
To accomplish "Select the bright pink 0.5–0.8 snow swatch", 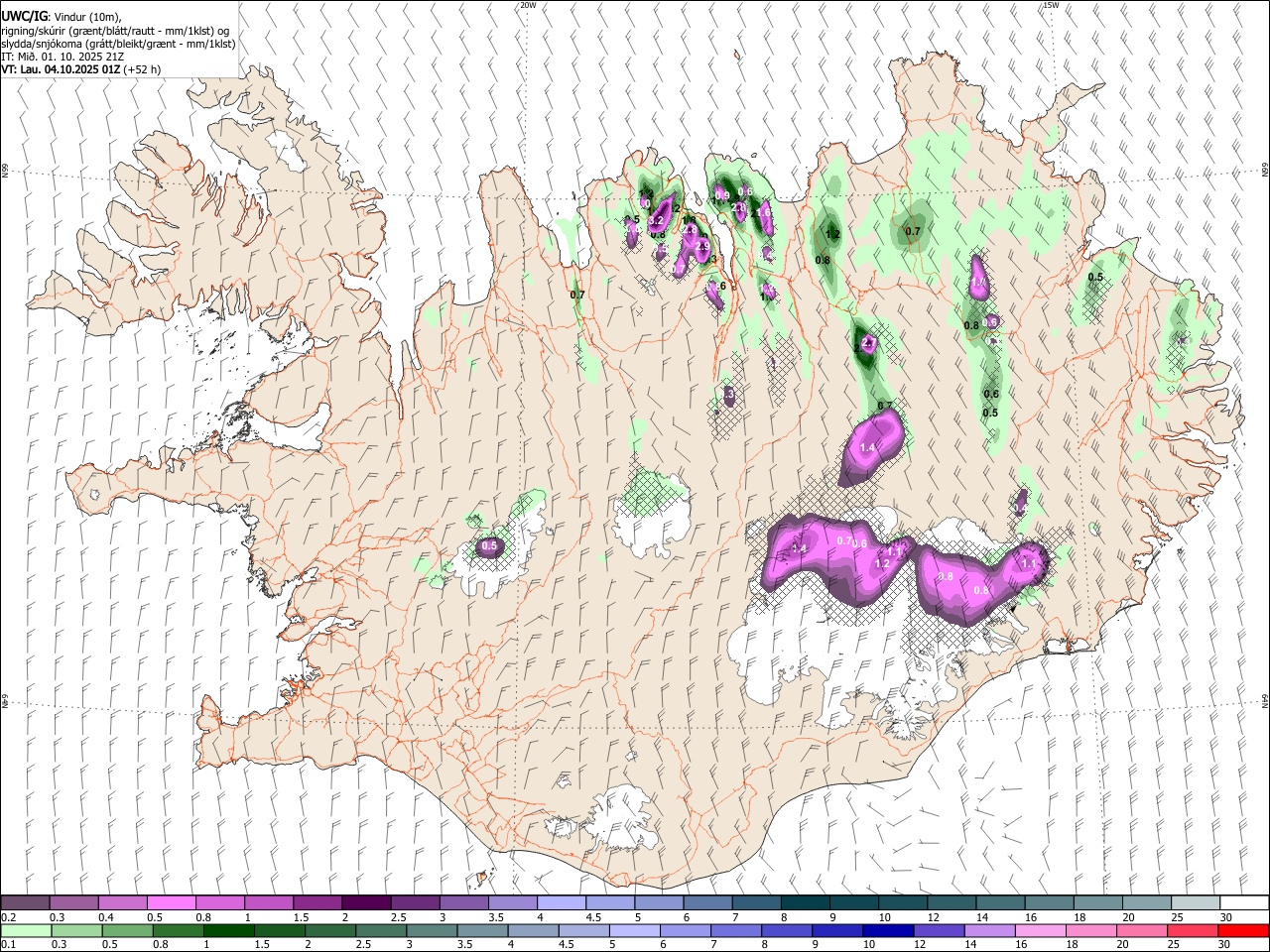I will click(172, 903).
